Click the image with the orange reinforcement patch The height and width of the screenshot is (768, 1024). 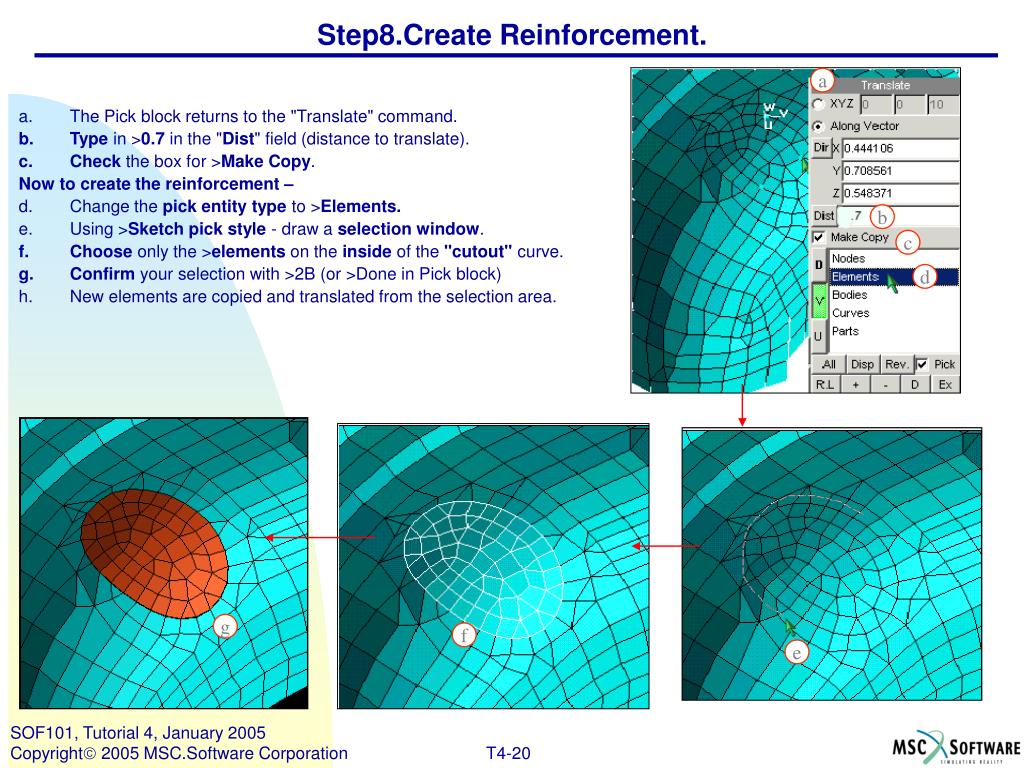(x=163, y=563)
